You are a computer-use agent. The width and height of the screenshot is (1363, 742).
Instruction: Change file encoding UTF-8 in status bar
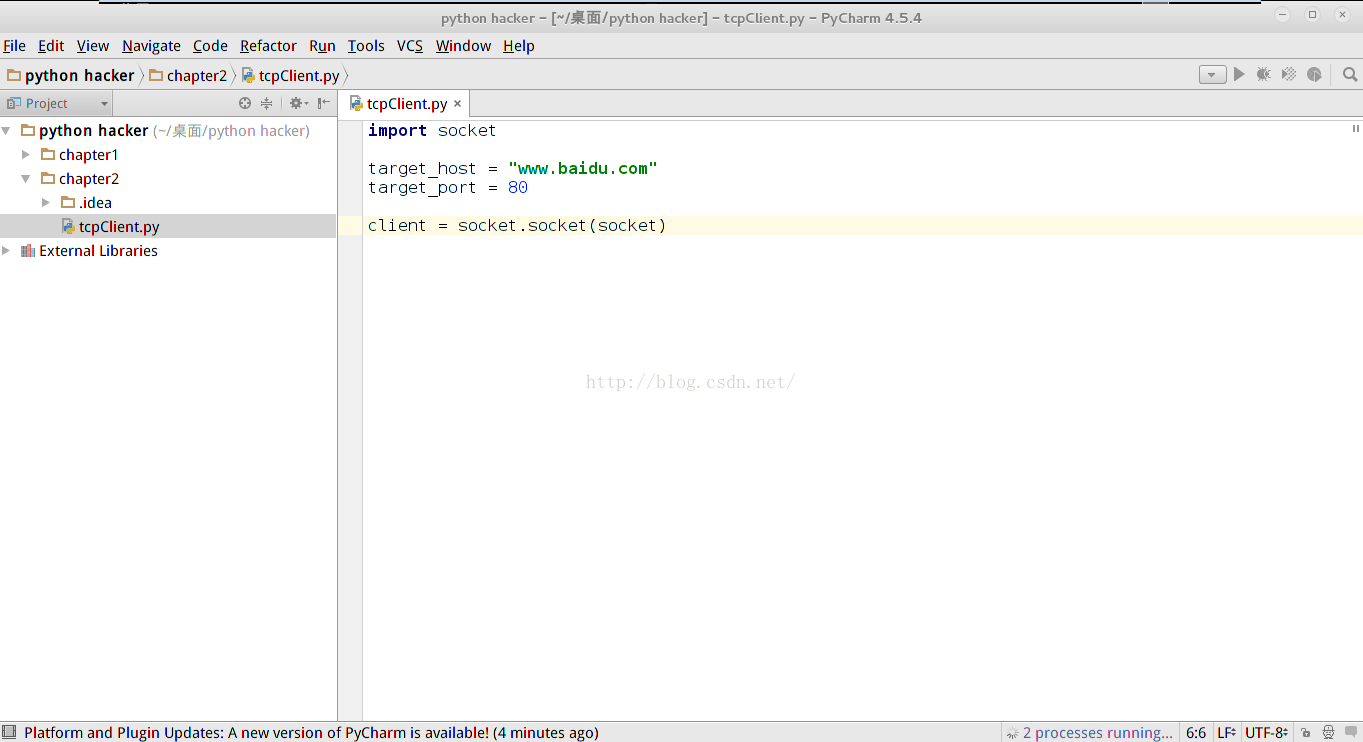tap(1266, 733)
